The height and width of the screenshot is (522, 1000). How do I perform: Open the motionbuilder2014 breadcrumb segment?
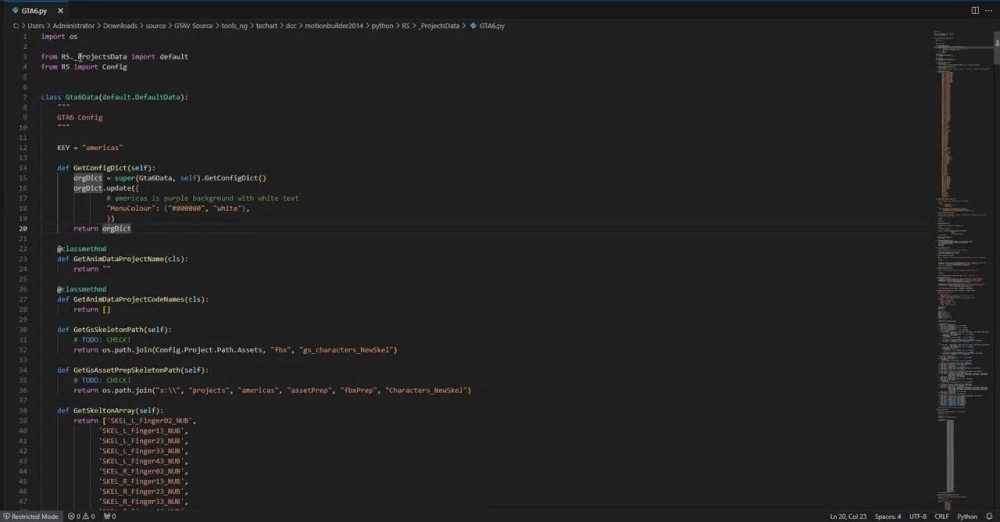[x=330, y=25]
